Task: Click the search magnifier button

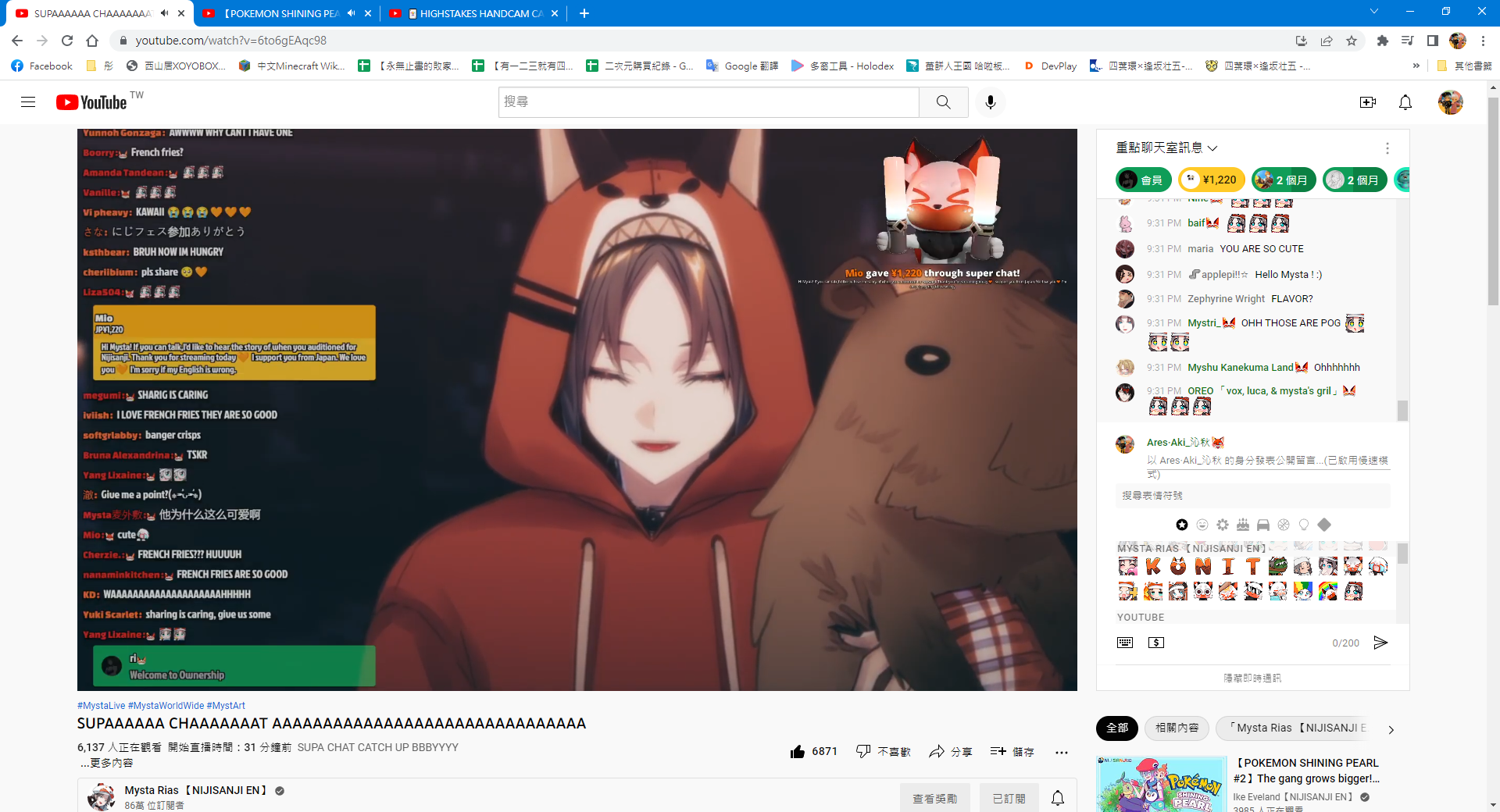Action: tap(943, 102)
